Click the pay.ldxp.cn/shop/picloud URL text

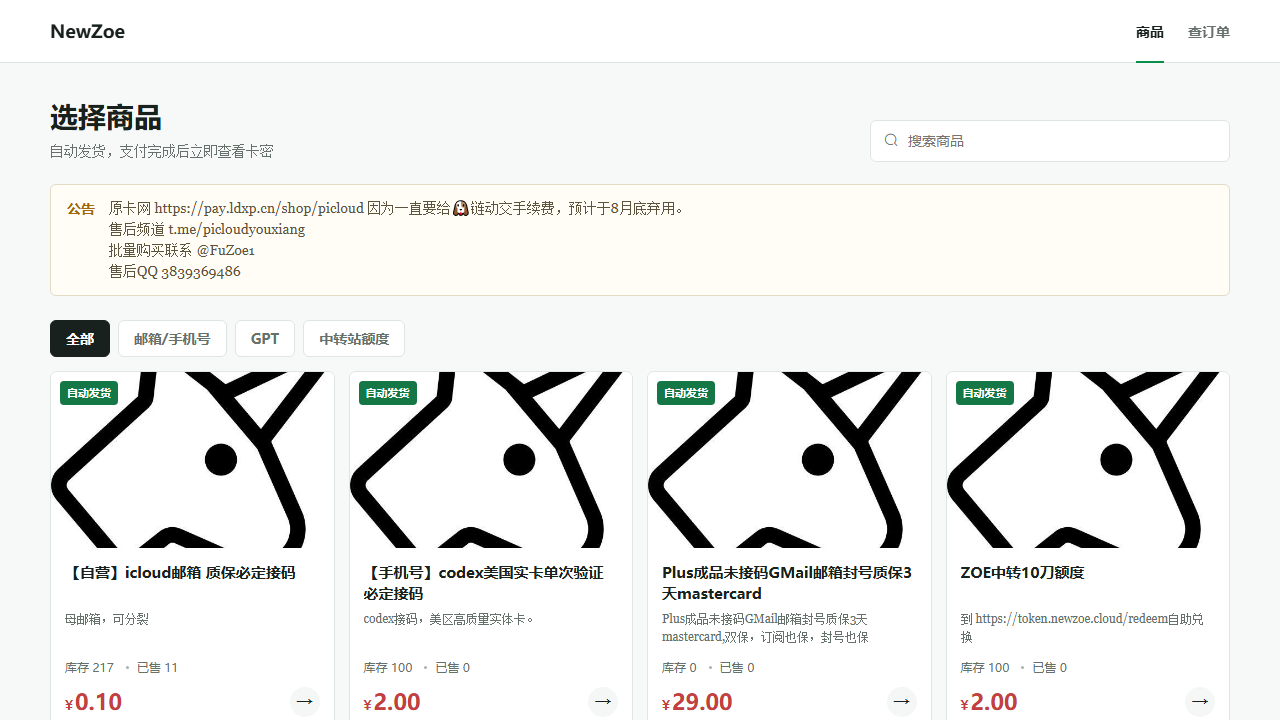(x=259, y=208)
